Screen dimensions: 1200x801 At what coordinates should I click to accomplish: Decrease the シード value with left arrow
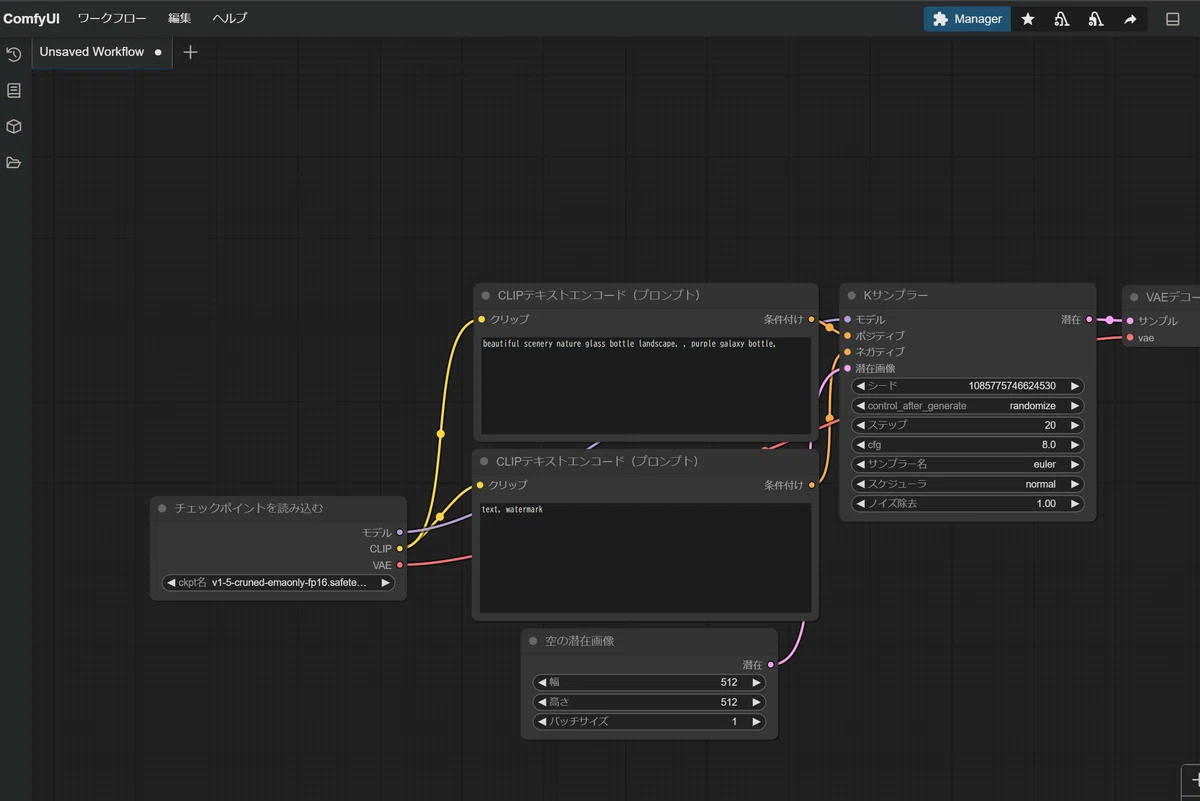tap(860, 386)
